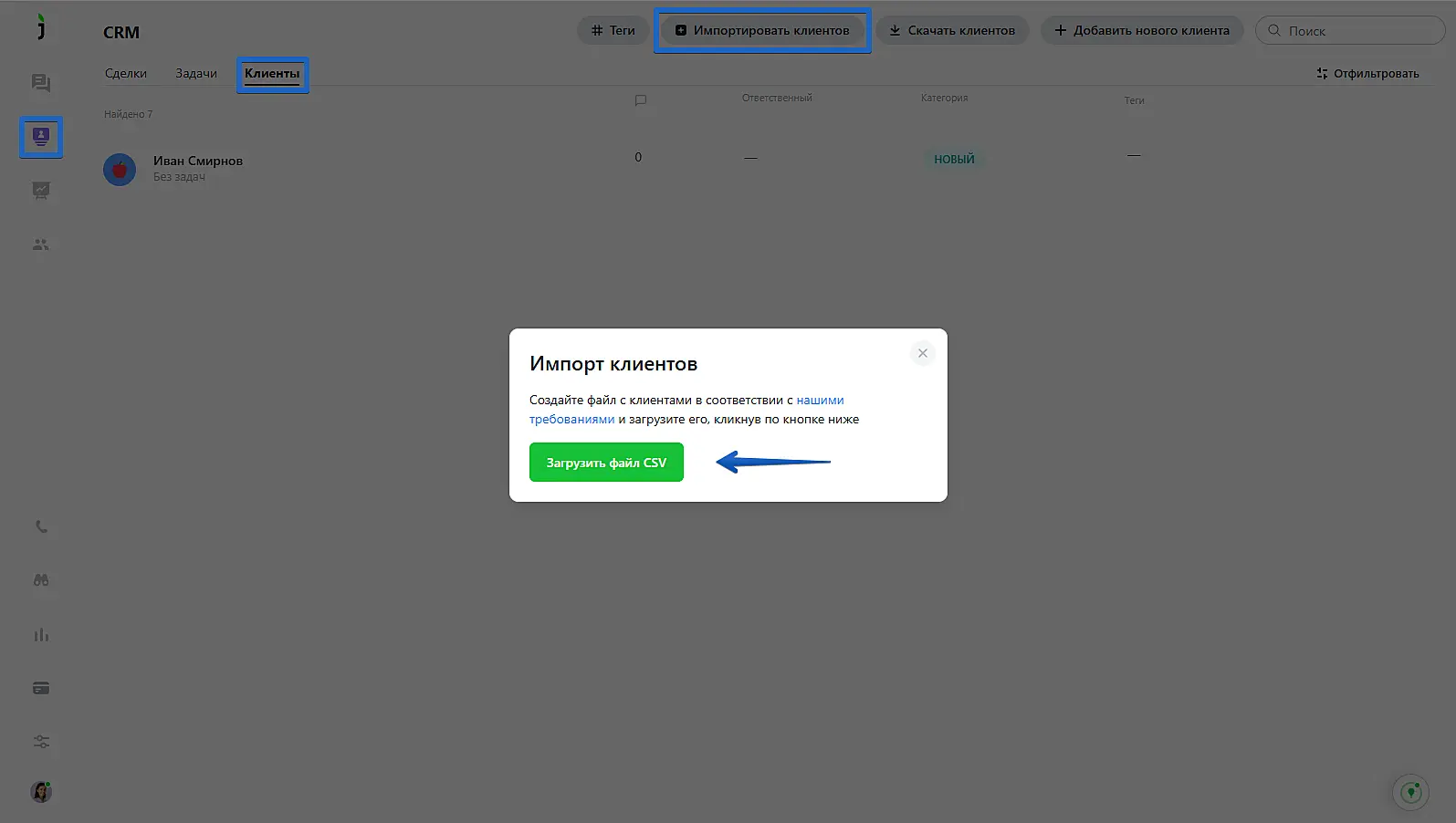1456x823 pixels.
Task: Open the нашими требованиями link
Action: tap(820, 400)
